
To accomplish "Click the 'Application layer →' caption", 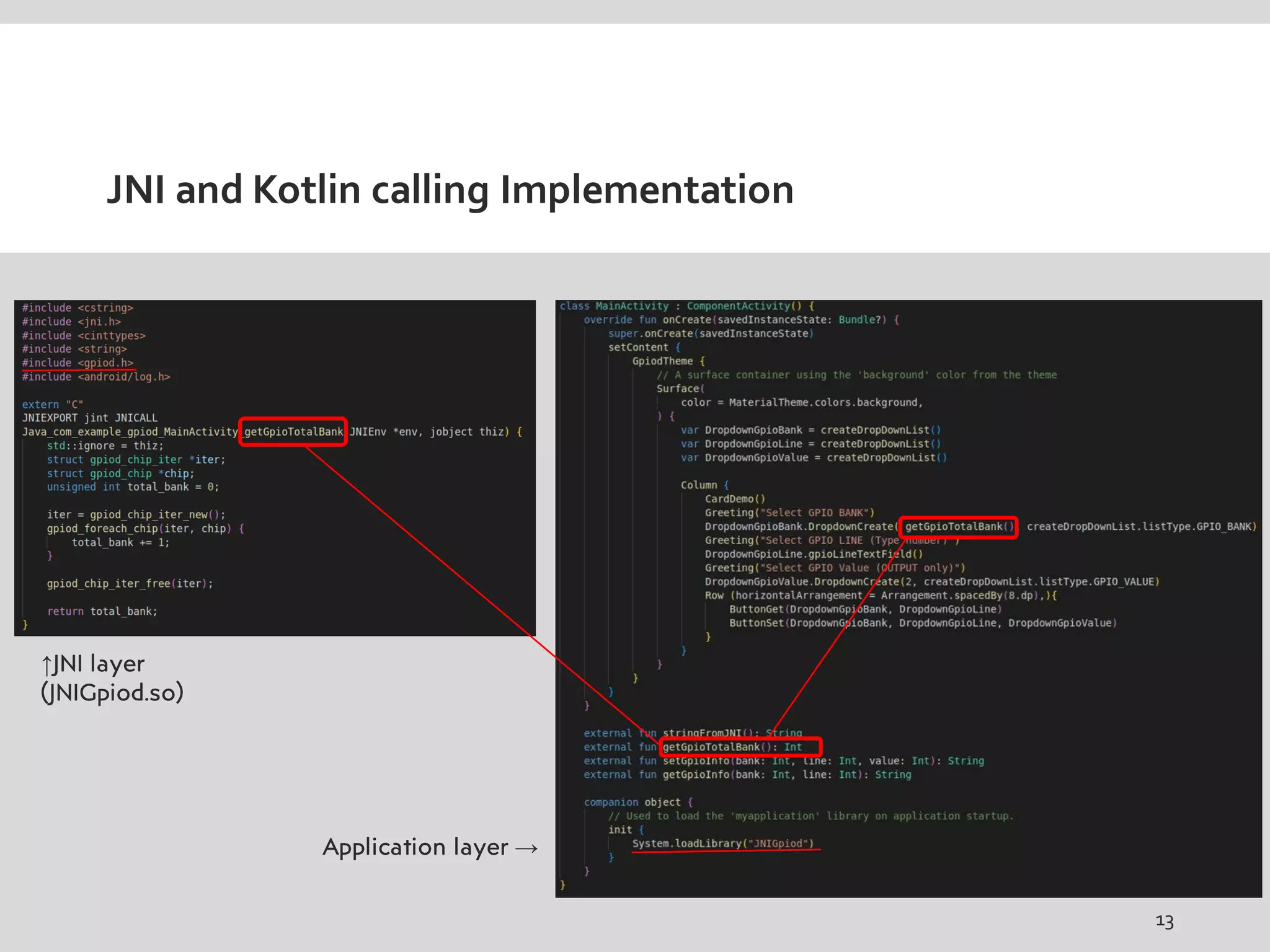I will coord(430,847).
